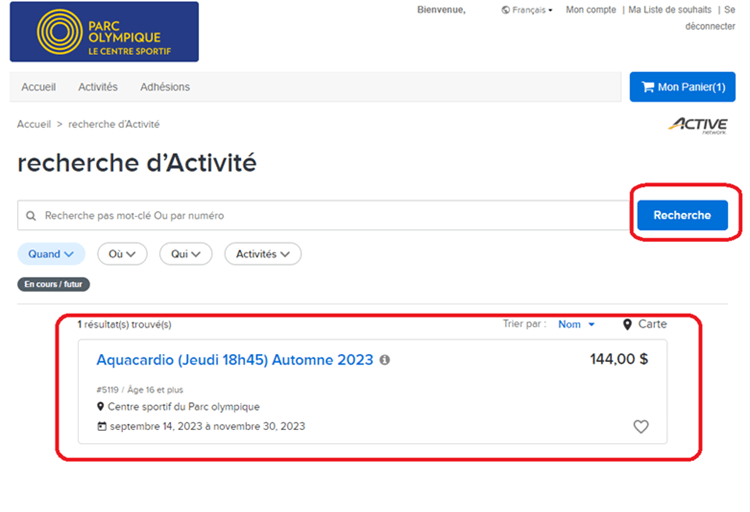Viewport: 750px width, 512px height.
Task: Click the Parc Olympique logo
Action: [103, 31]
